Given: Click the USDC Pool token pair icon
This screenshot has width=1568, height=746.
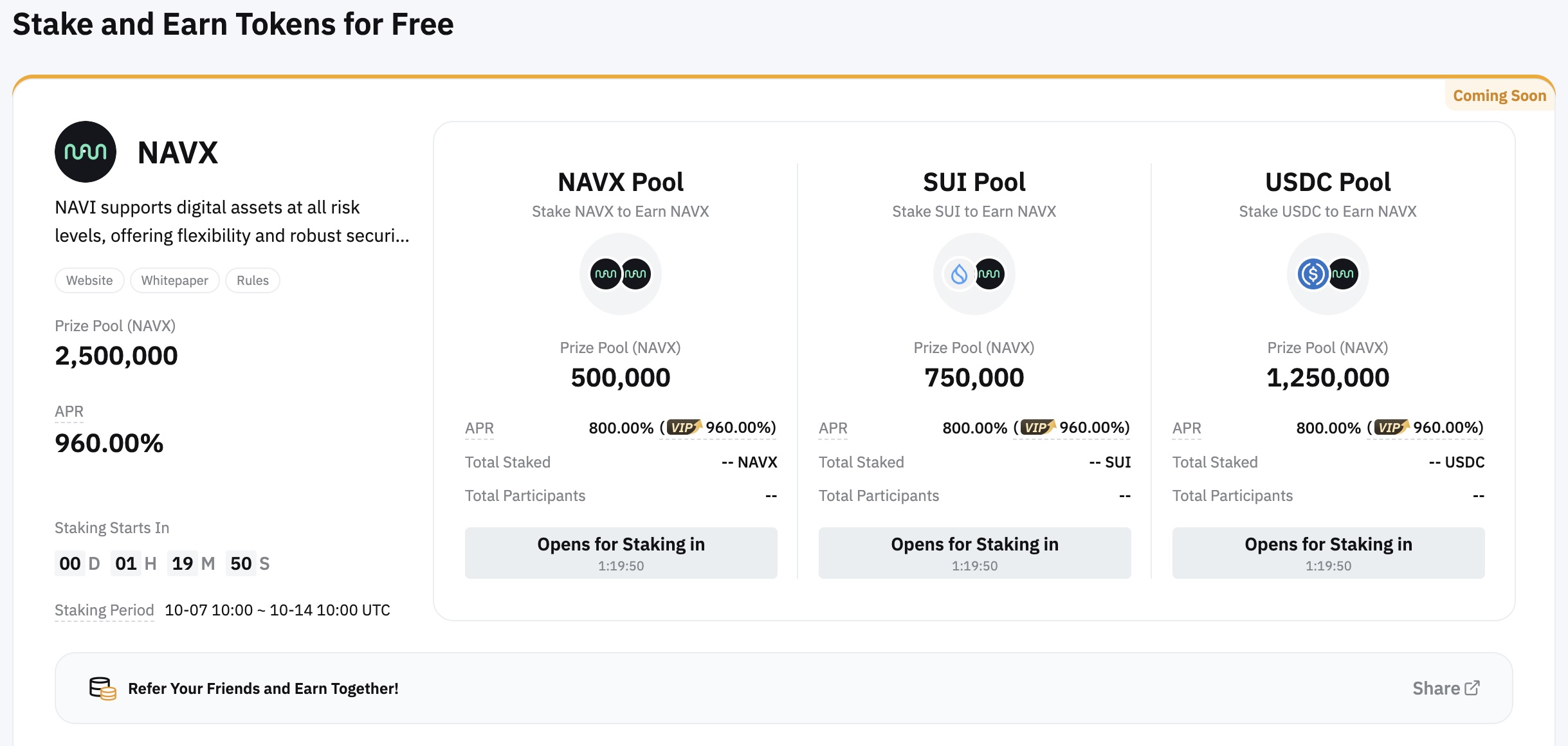Looking at the screenshot, I should click(1328, 274).
